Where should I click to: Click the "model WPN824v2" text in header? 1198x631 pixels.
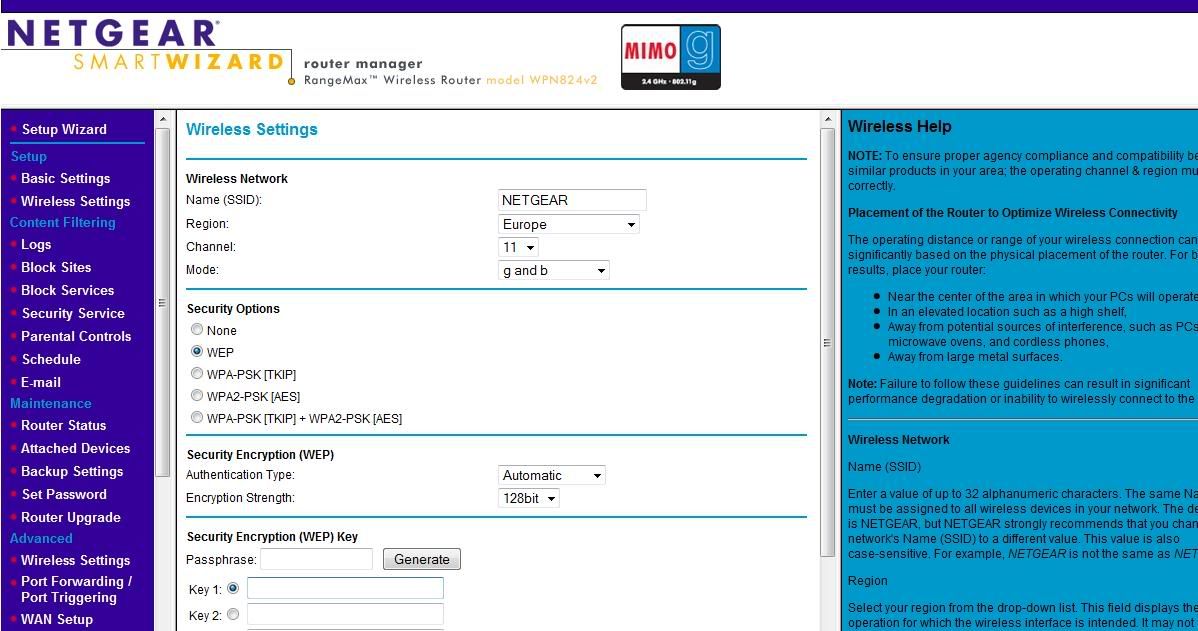542,79
